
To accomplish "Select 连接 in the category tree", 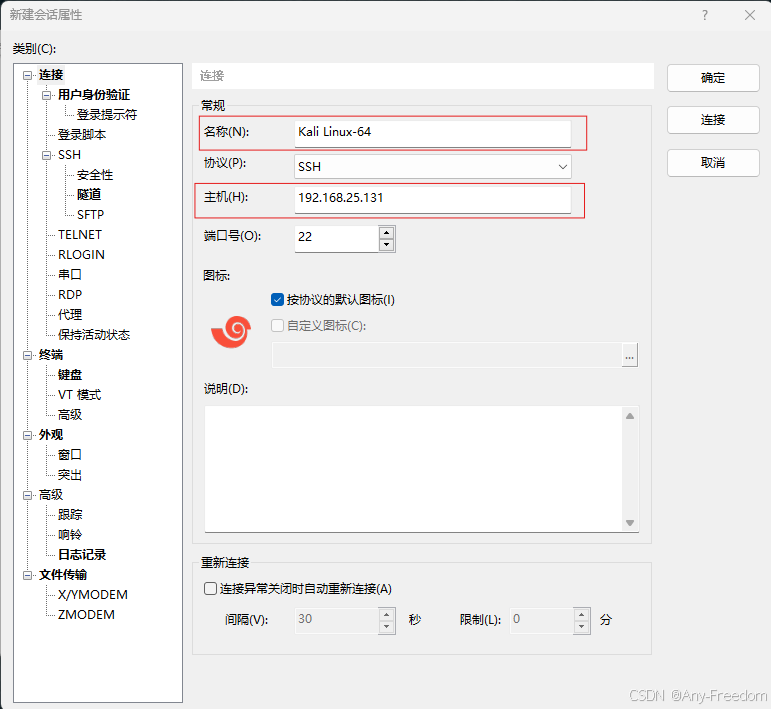I will point(51,75).
